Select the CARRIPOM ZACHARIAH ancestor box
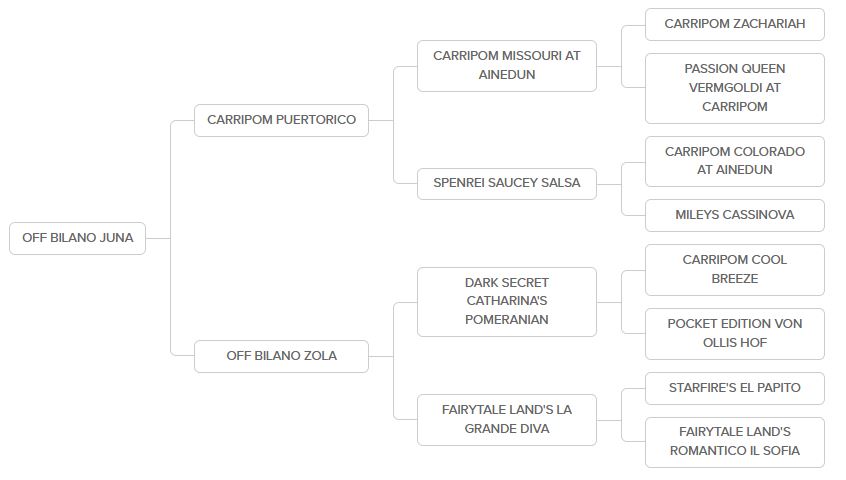Image resolution: width=846 pixels, height=480 pixels. [734, 24]
